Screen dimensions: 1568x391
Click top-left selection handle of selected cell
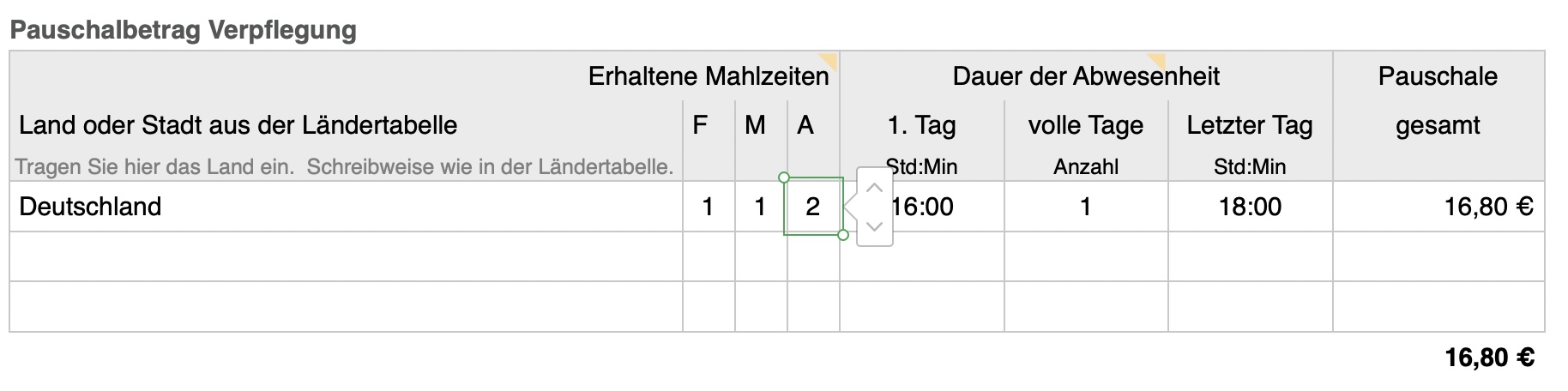(x=783, y=177)
